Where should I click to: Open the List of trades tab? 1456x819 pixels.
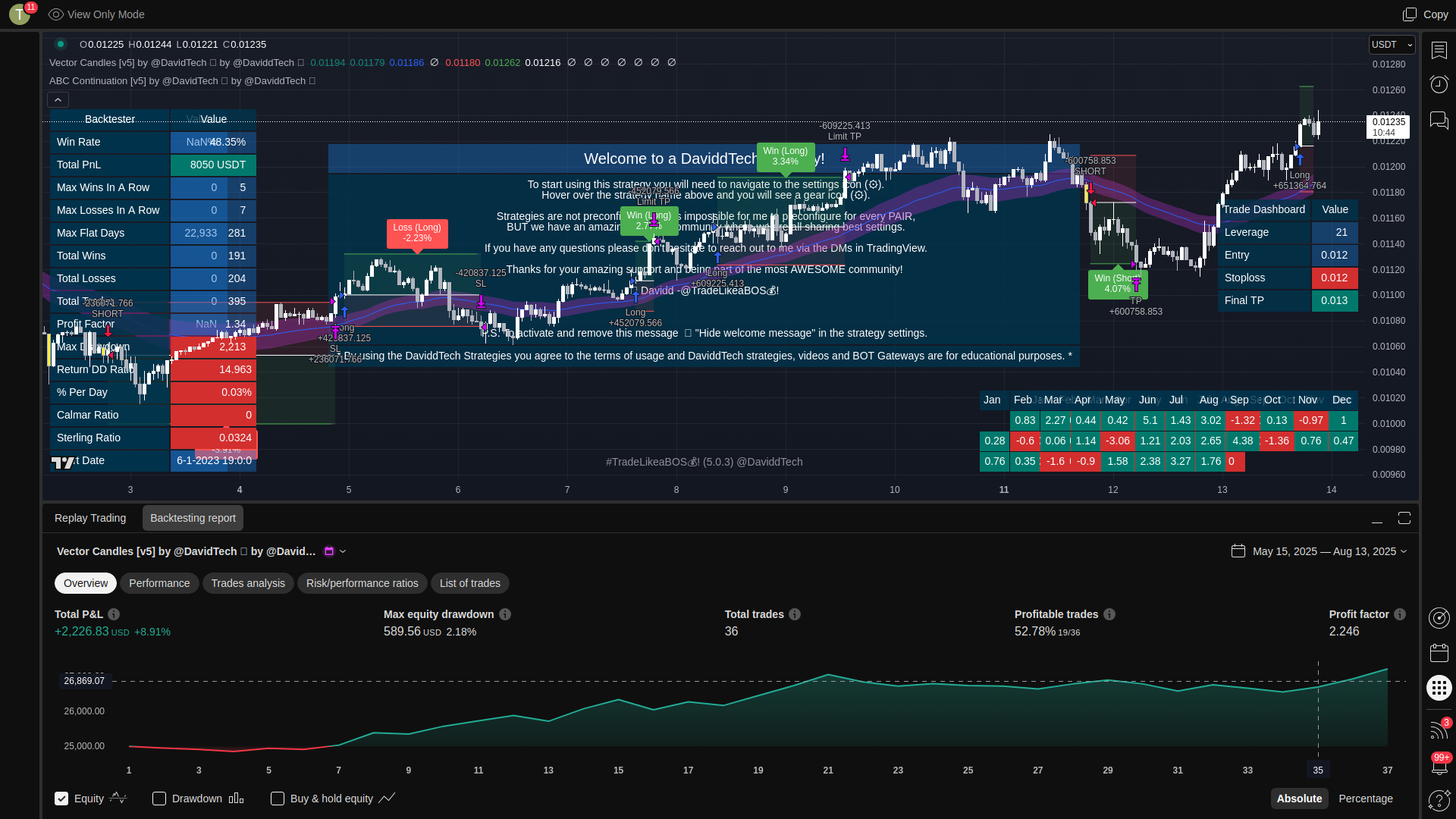[x=470, y=583]
